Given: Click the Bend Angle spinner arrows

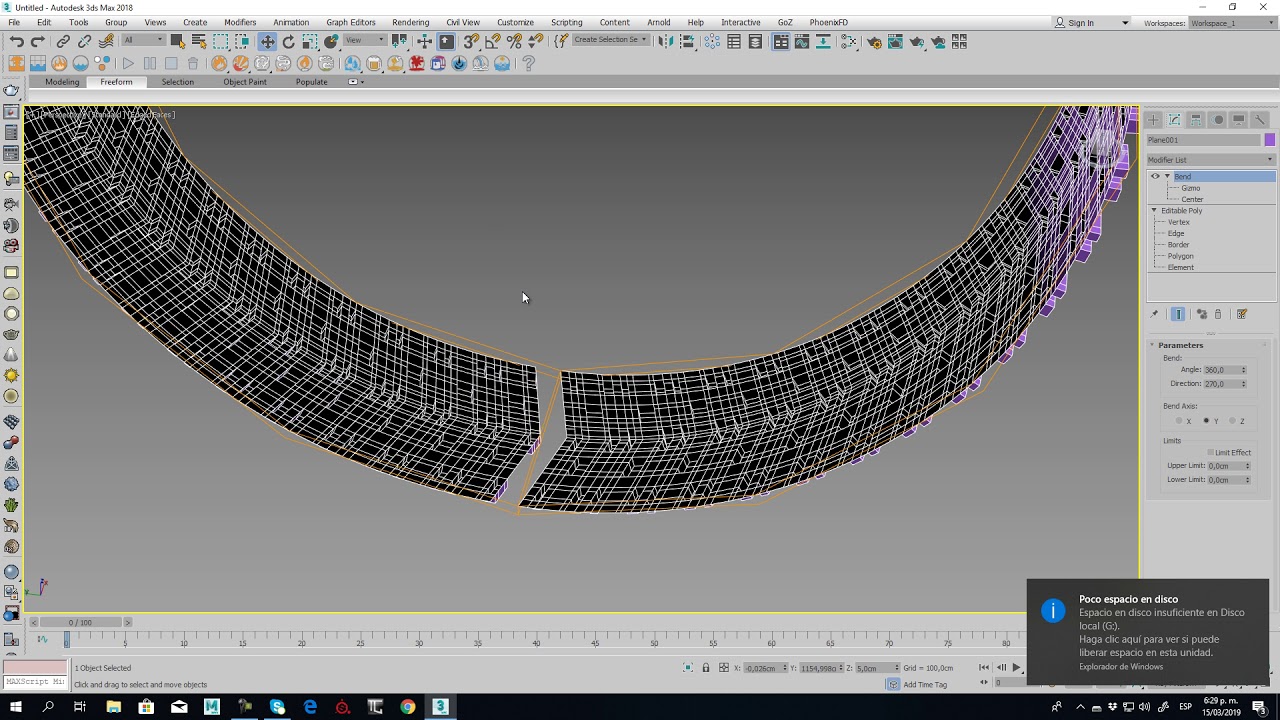Looking at the screenshot, I should tap(1244, 370).
